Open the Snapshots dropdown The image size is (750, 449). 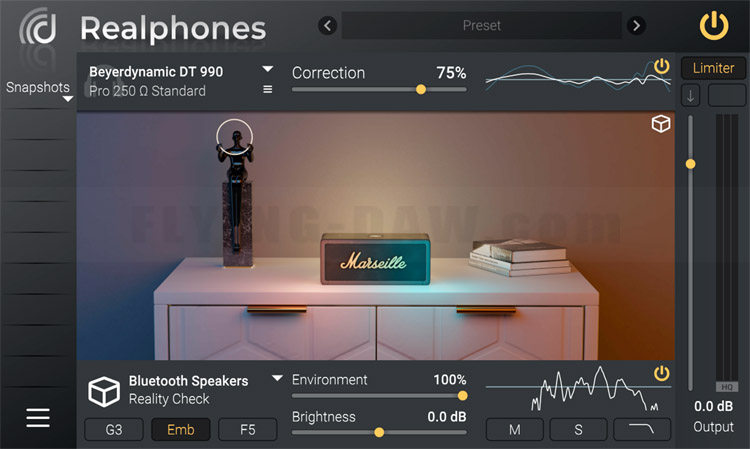68,99
